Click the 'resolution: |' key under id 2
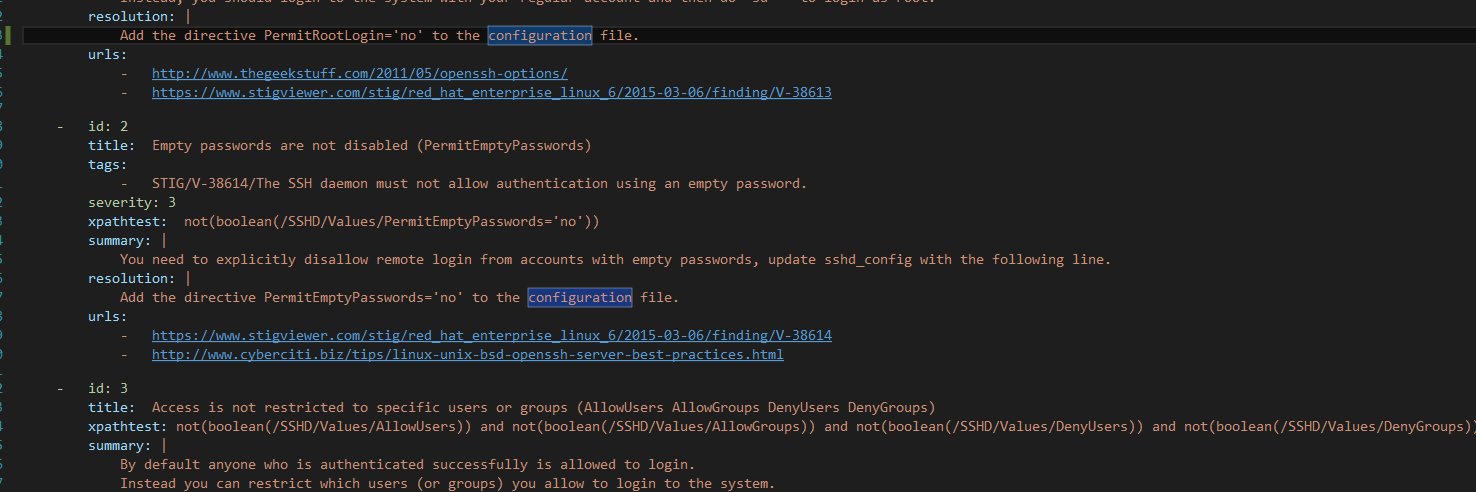The height and width of the screenshot is (492, 1476). [x=140, y=278]
